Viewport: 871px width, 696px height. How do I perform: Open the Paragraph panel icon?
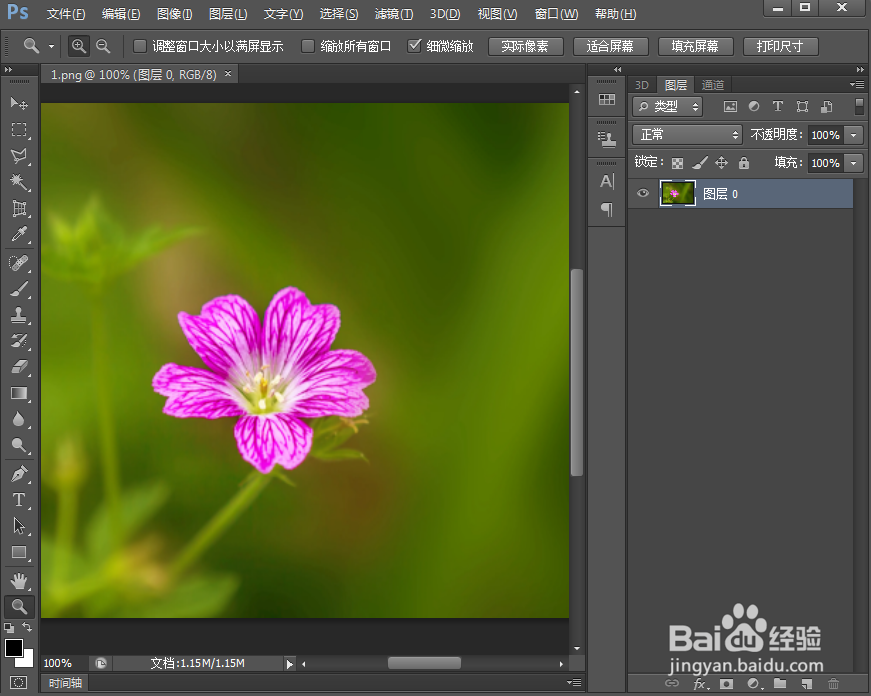(x=607, y=209)
